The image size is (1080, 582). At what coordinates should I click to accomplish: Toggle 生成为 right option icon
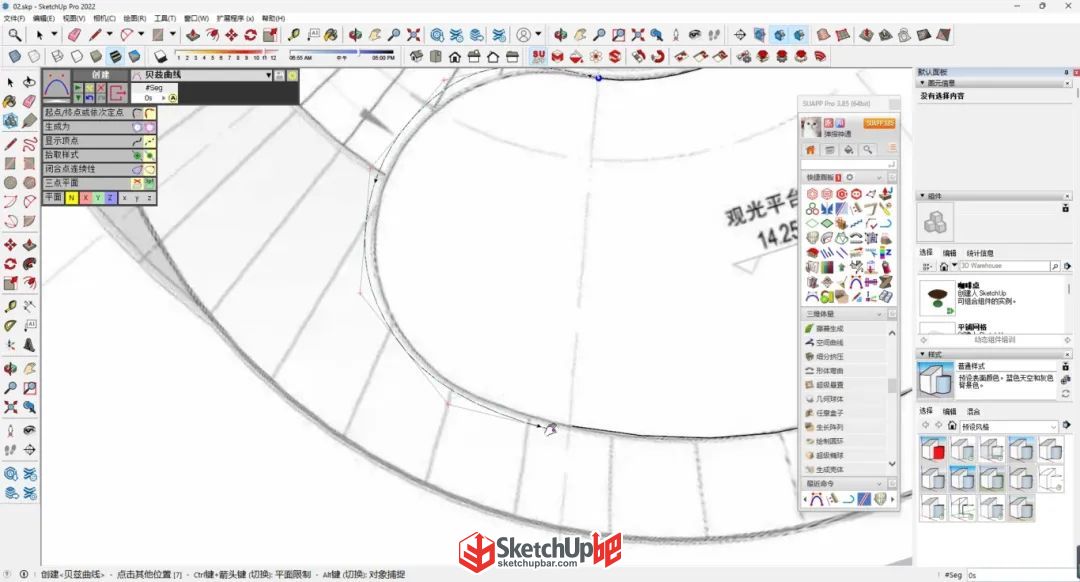tap(149, 127)
